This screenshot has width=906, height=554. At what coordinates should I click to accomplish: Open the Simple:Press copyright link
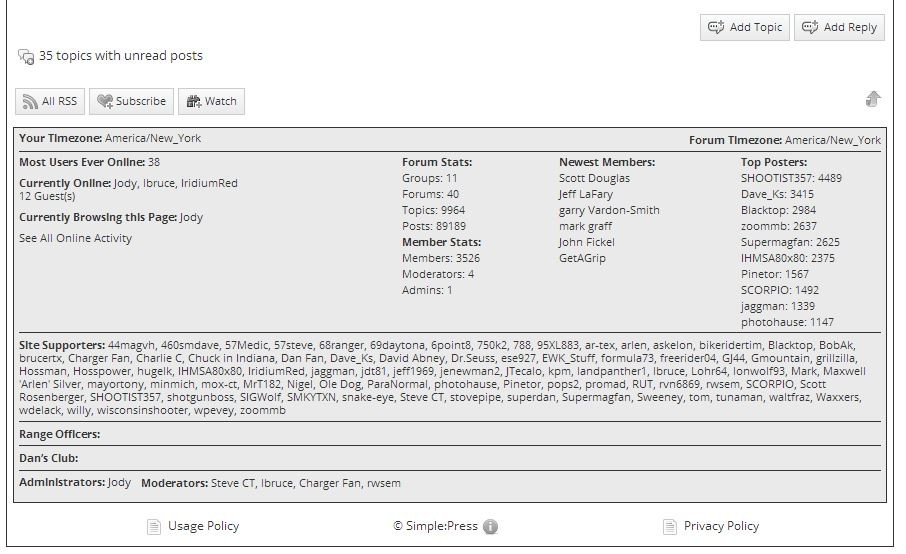(x=436, y=526)
